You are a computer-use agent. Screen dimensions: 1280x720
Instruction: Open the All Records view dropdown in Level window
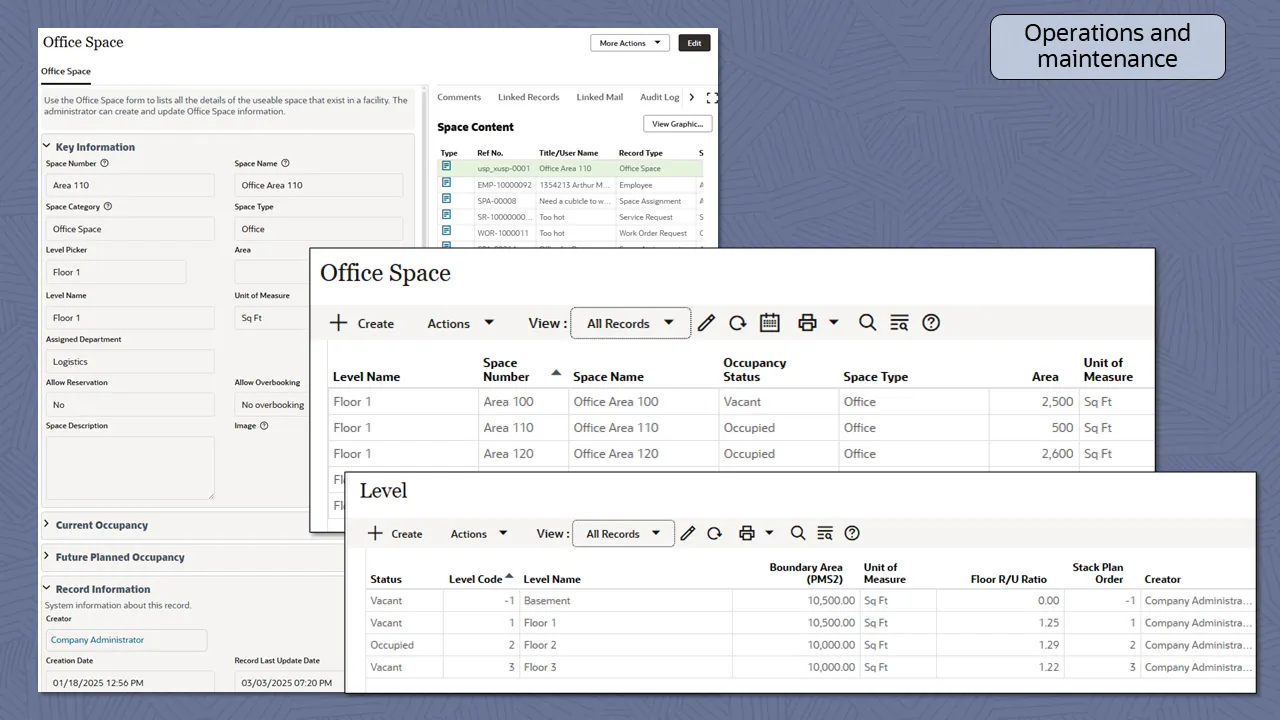[x=623, y=533]
